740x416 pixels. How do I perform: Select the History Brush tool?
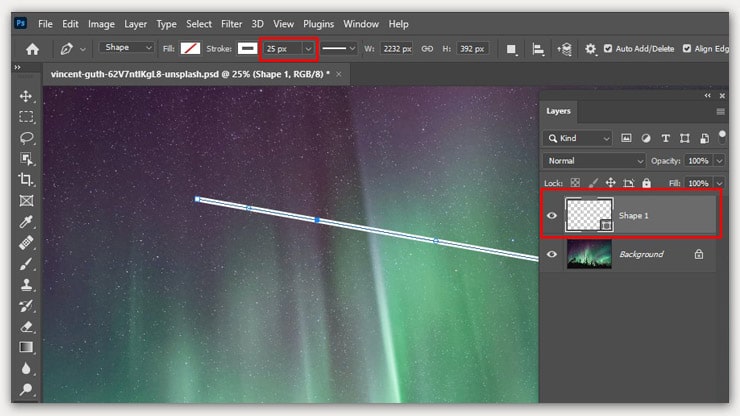pyautogui.click(x=26, y=306)
